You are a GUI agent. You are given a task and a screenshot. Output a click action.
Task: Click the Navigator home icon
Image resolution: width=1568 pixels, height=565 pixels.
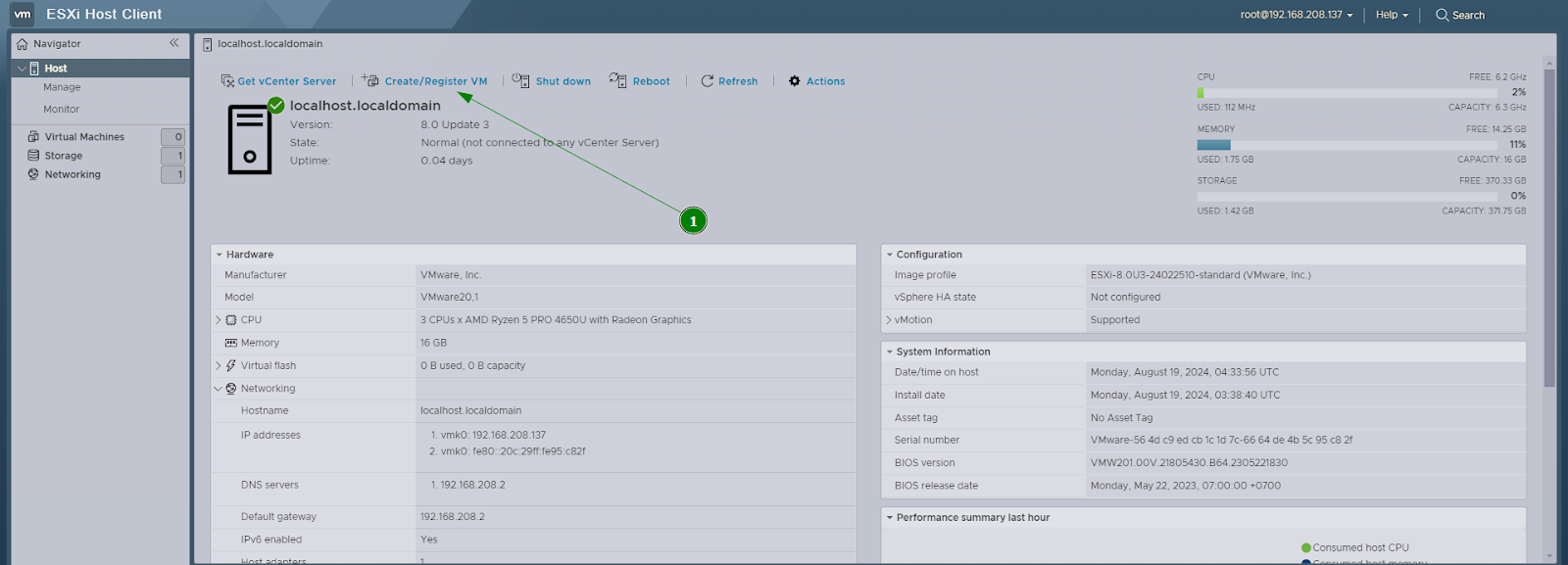click(x=23, y=44)
